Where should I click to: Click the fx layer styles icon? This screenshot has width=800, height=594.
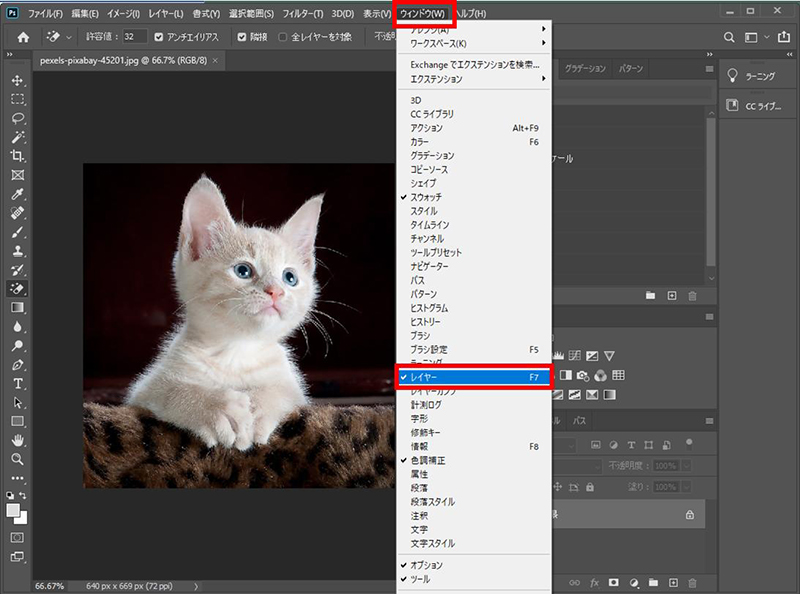[593, 582]
